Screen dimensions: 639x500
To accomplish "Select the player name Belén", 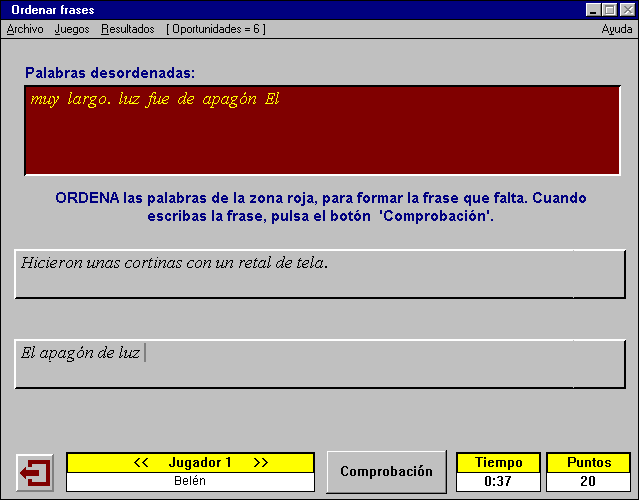I will (190, 481).
